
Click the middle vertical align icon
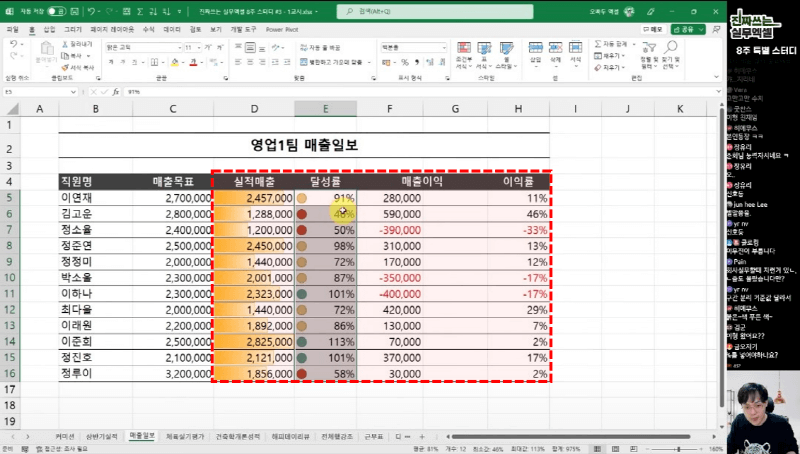[x=250, y=47]
